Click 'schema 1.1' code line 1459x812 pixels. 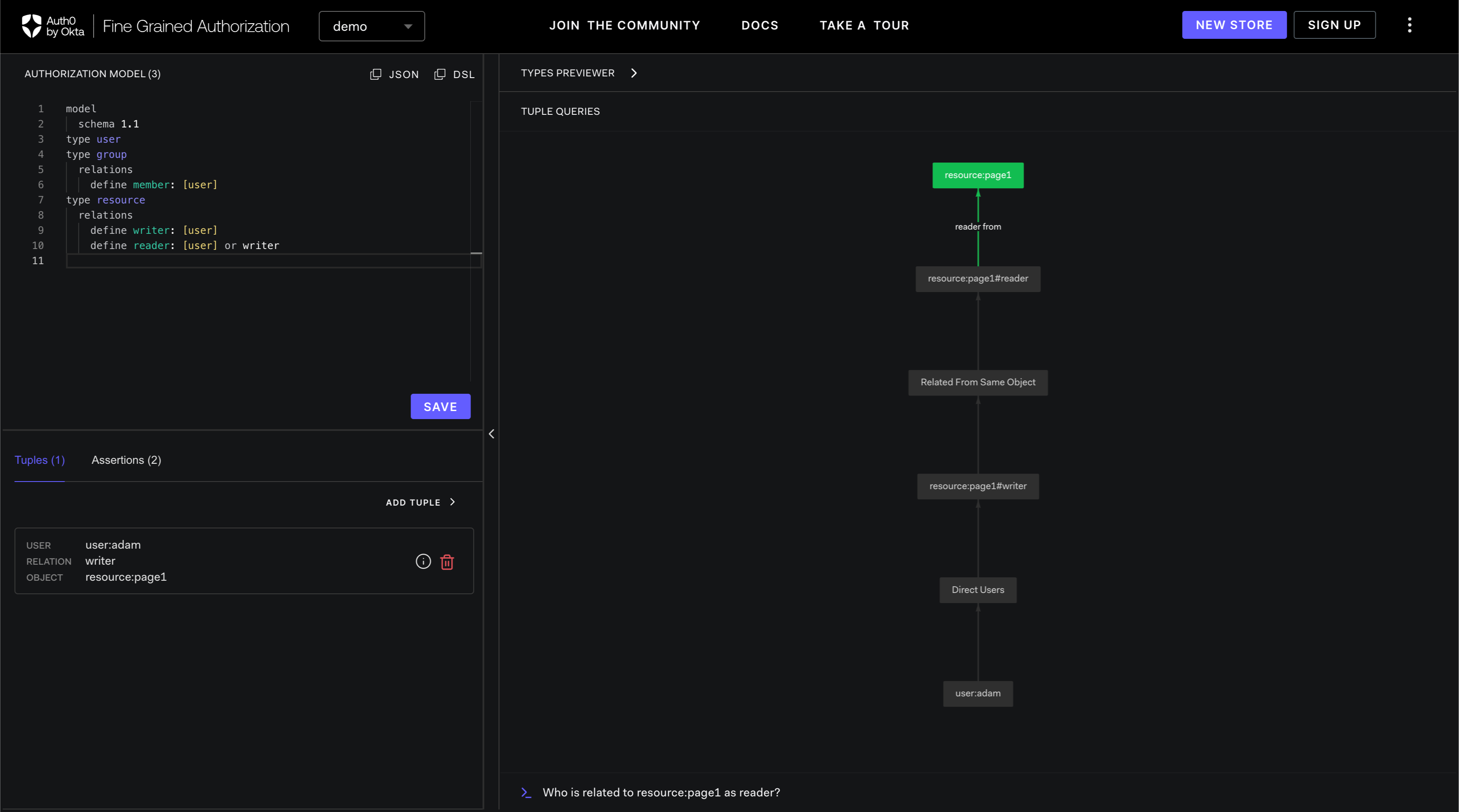[108, 123]
